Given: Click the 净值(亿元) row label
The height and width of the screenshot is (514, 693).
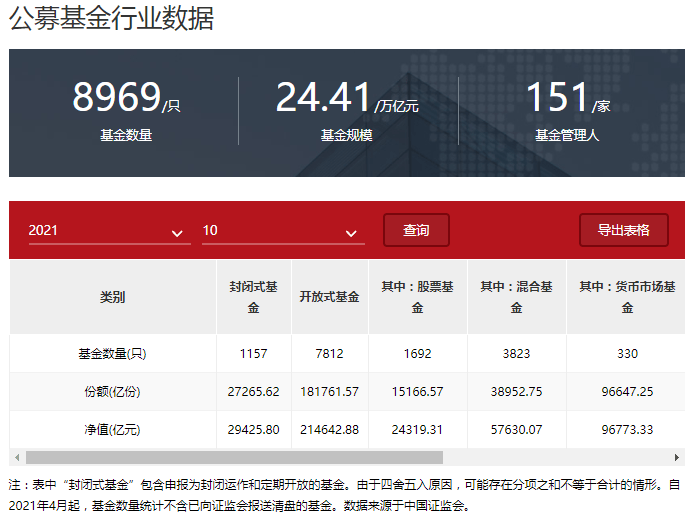Looking at the screenshot, I should pyautogui.click(x=112, y=430).
